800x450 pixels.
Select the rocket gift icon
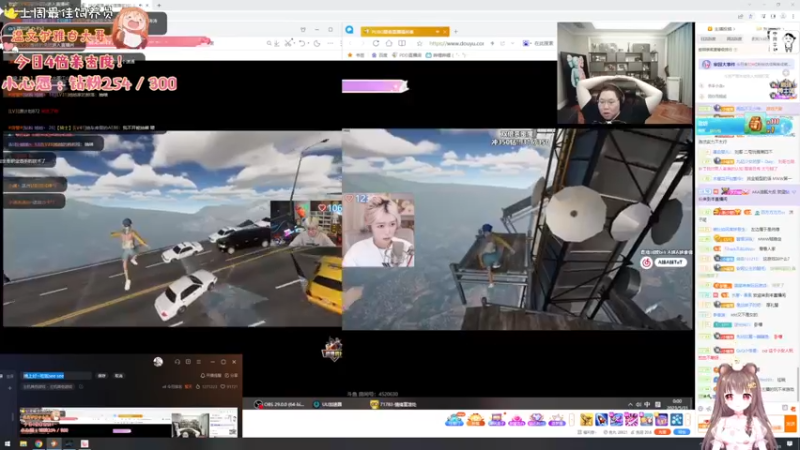point(602,419)
